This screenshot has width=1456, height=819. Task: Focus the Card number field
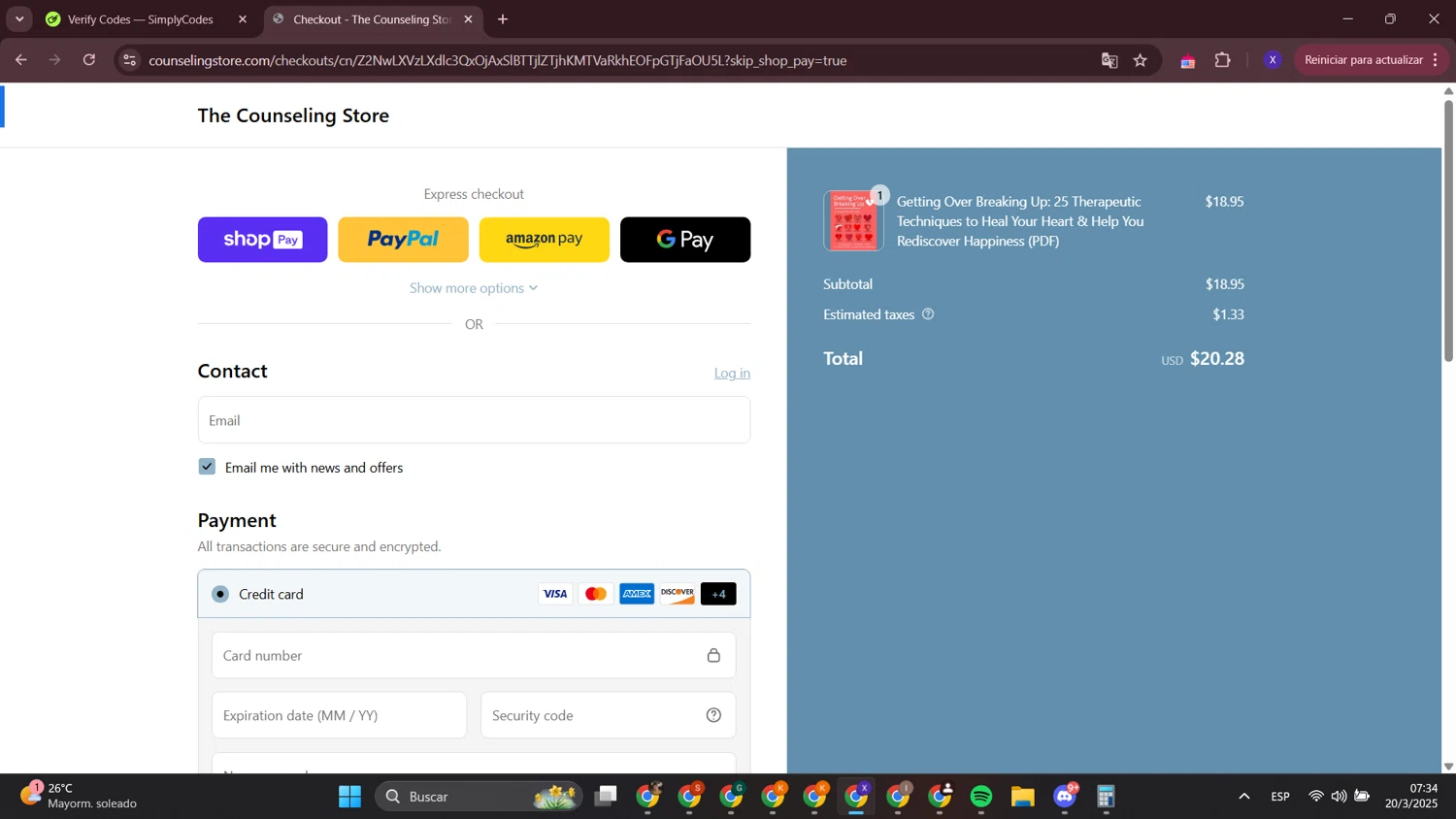tap(474, 656)
